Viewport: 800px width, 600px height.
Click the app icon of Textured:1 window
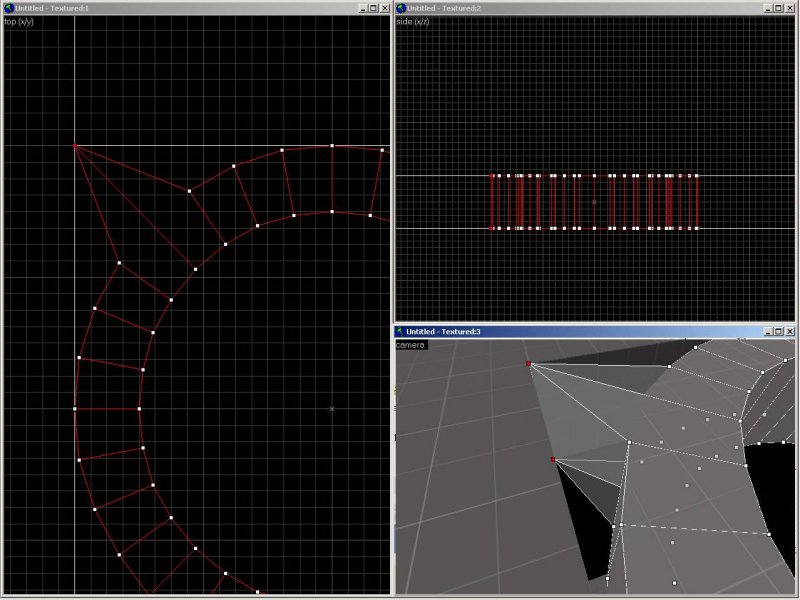(x=8, y=8)
